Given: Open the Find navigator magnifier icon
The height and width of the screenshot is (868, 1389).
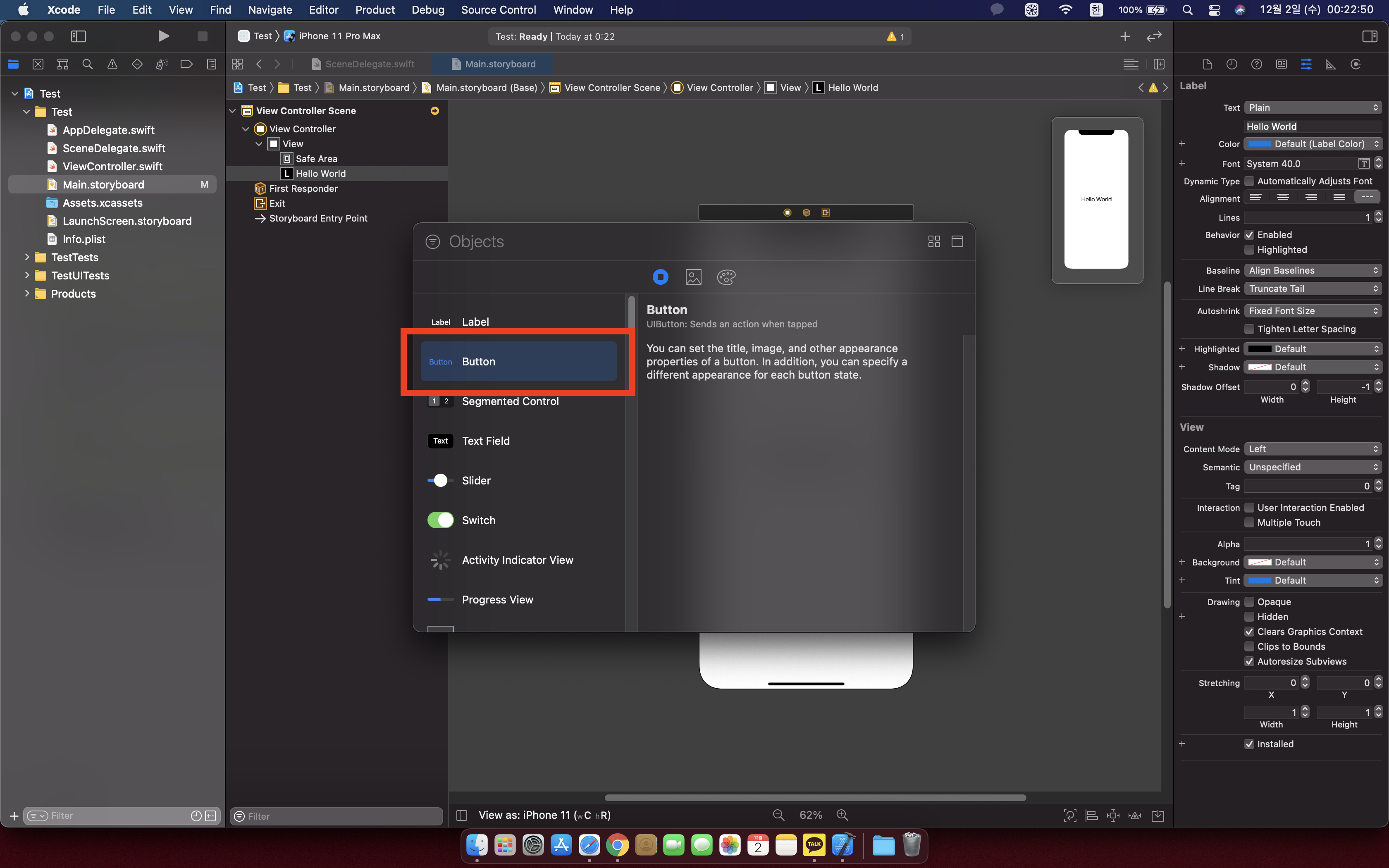Looking at the screenshot, I should [x=87, y=64].
